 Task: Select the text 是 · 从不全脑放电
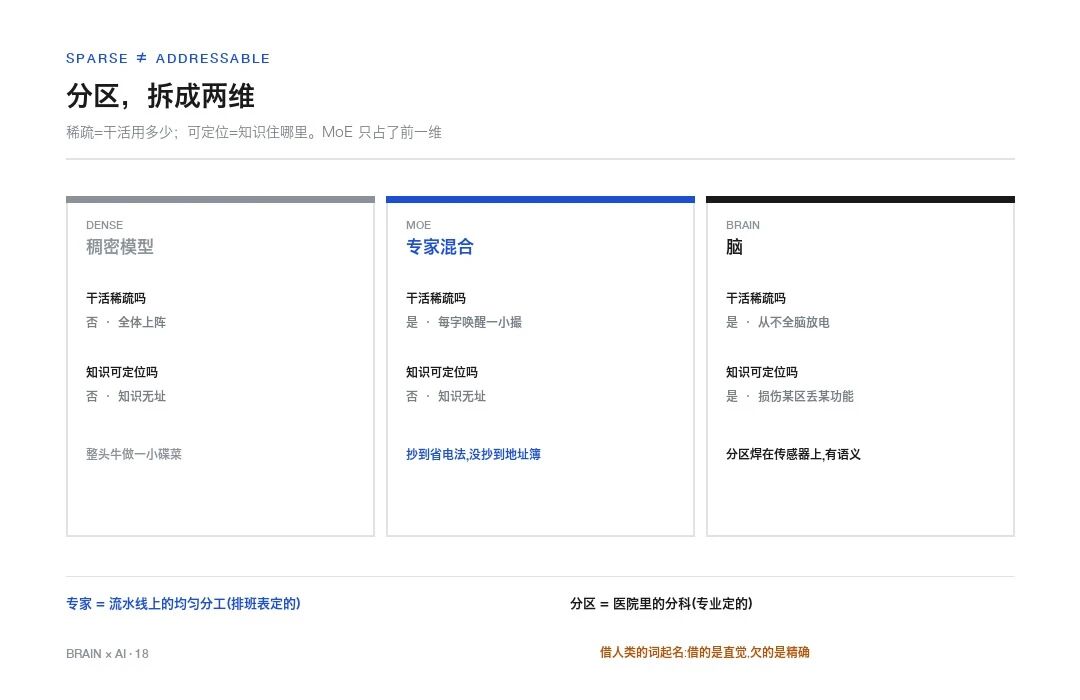(x=778, y=322)
